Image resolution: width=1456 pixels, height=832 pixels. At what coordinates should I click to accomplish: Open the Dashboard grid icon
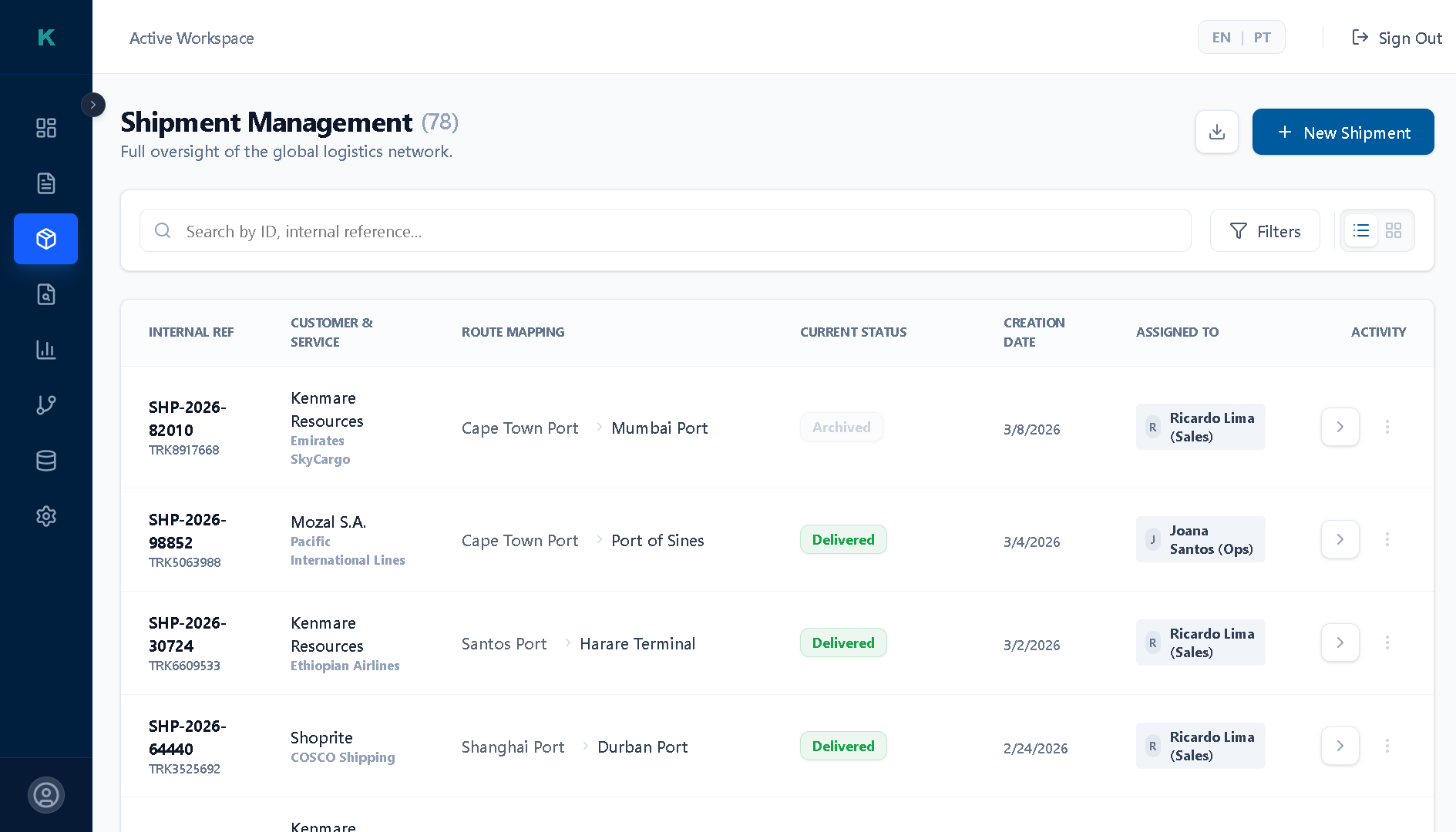45,128
